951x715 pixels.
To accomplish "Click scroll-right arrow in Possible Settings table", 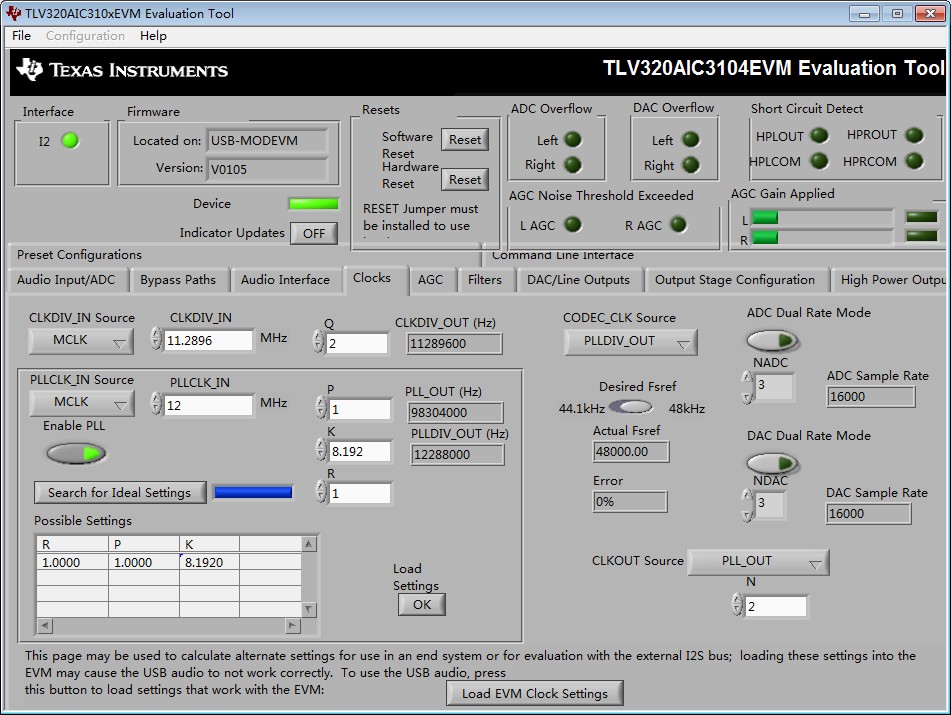I will pyautogui.click(x=293, y=625).
